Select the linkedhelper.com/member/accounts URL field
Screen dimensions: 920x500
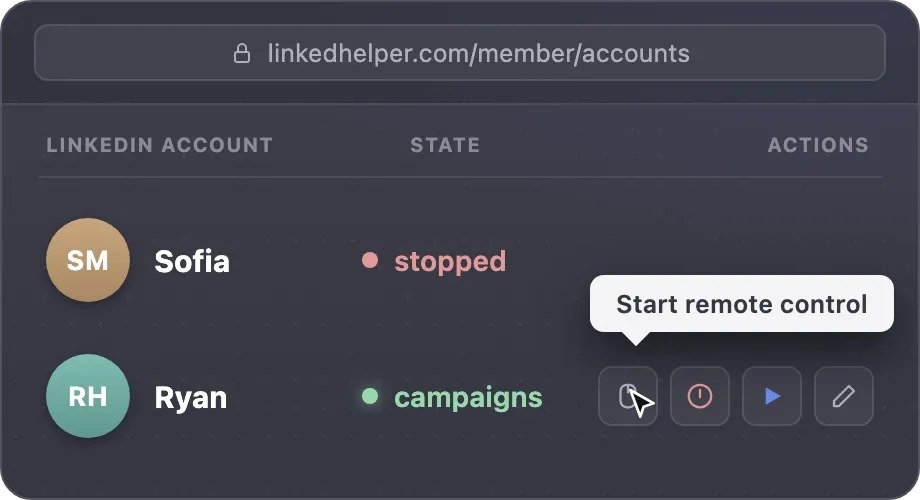460,52
